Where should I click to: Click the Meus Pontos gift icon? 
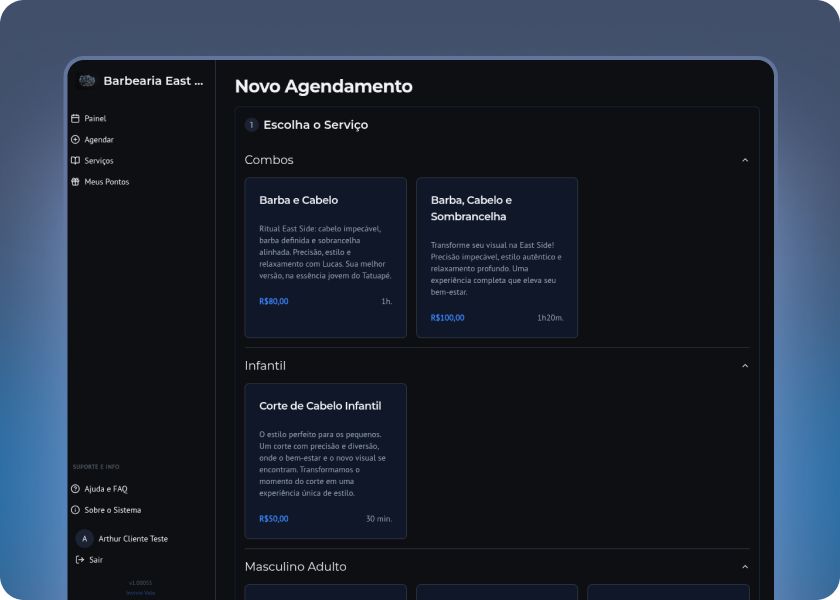click(76, 182)
